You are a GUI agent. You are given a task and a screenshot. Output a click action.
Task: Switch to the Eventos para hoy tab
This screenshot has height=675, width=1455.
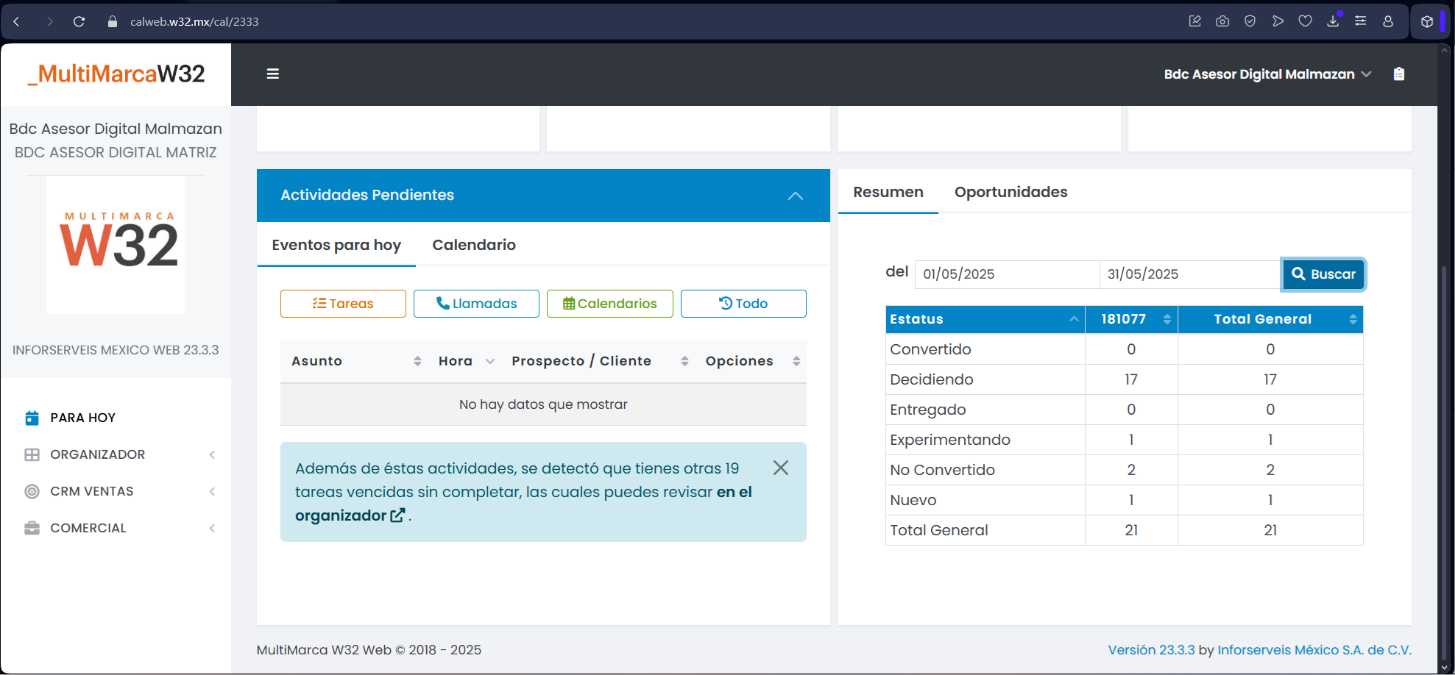click(336, 245)
